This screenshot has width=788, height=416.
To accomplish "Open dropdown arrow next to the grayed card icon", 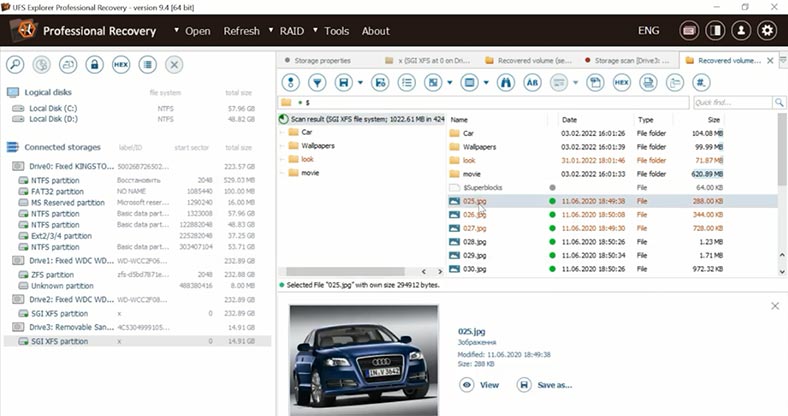I will point(575,82).
